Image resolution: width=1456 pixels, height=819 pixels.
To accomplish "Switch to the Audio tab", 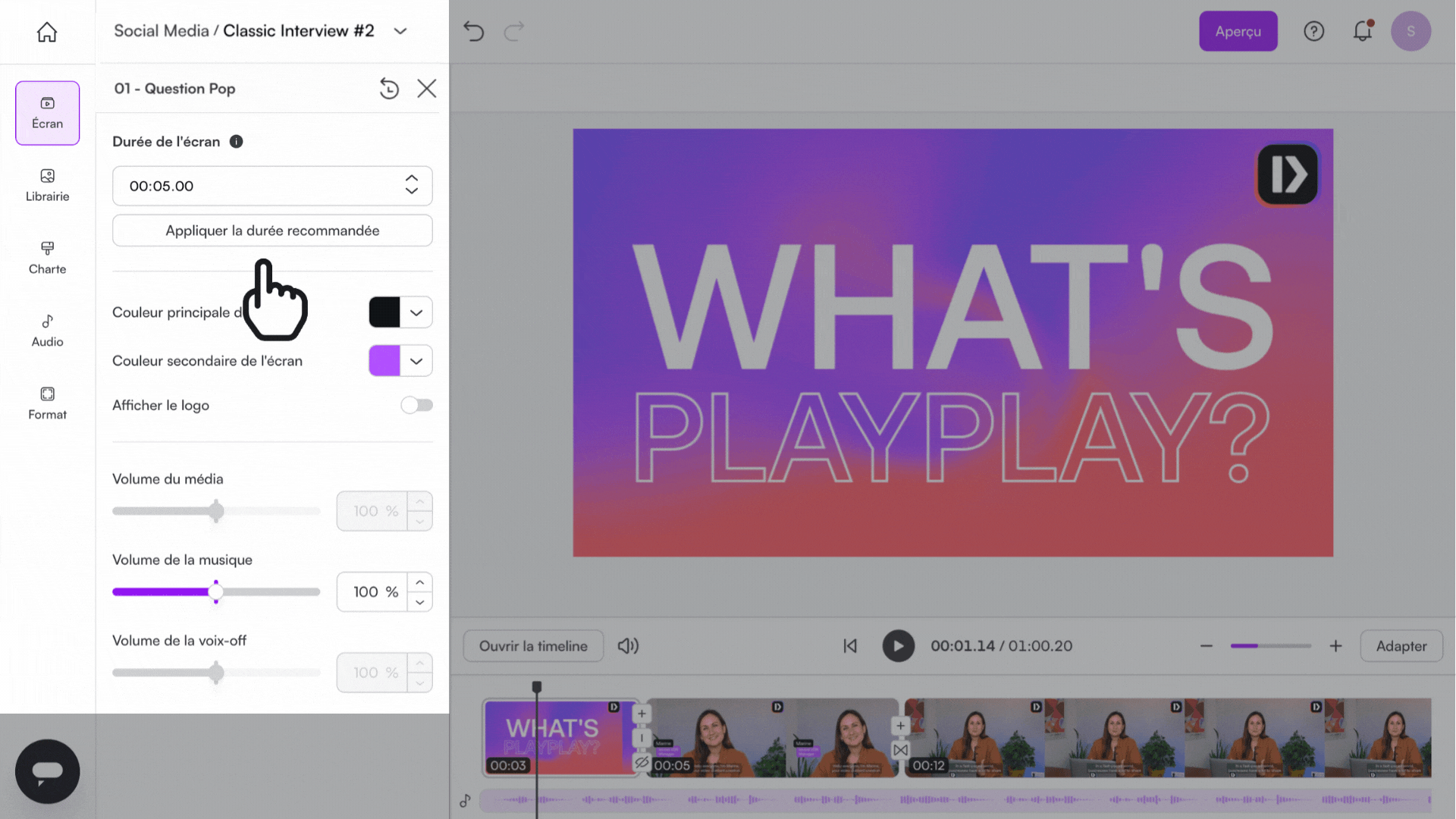I will click(47, 331).
